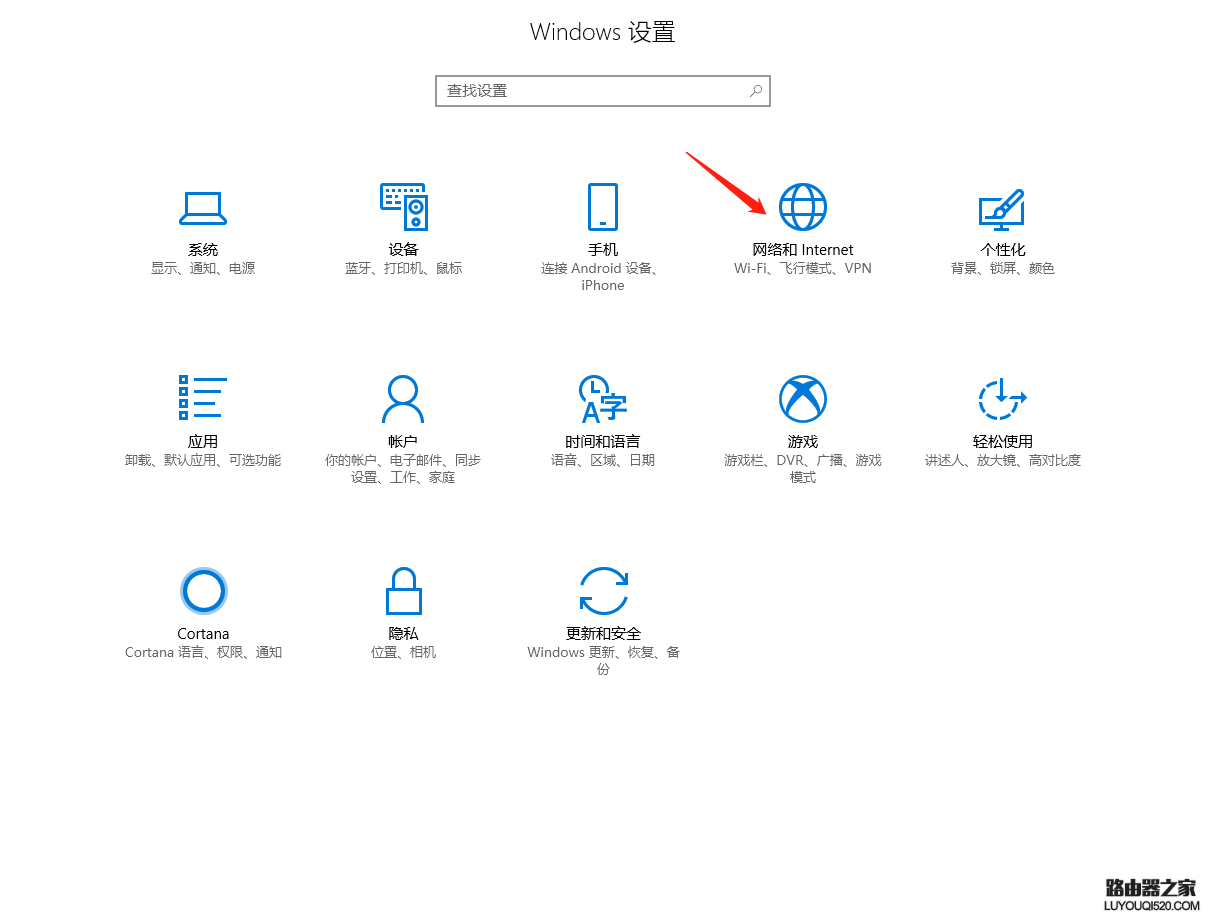Click the 系统 category title
The height and width of the screenshot is (919, 1206).
click(x=203, y=250)
